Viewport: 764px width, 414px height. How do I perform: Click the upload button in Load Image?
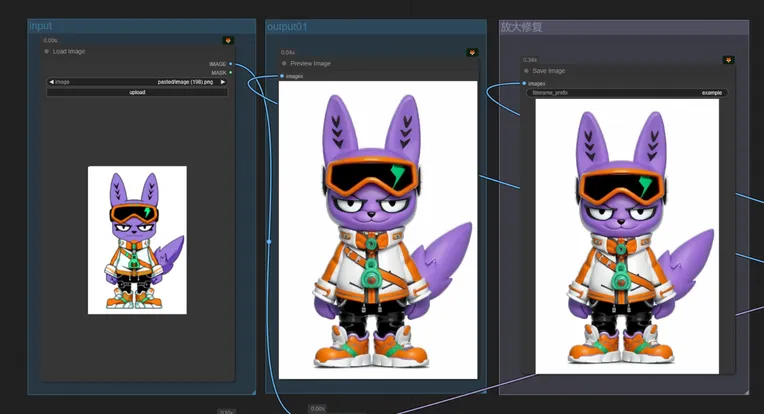pos(137,92)
